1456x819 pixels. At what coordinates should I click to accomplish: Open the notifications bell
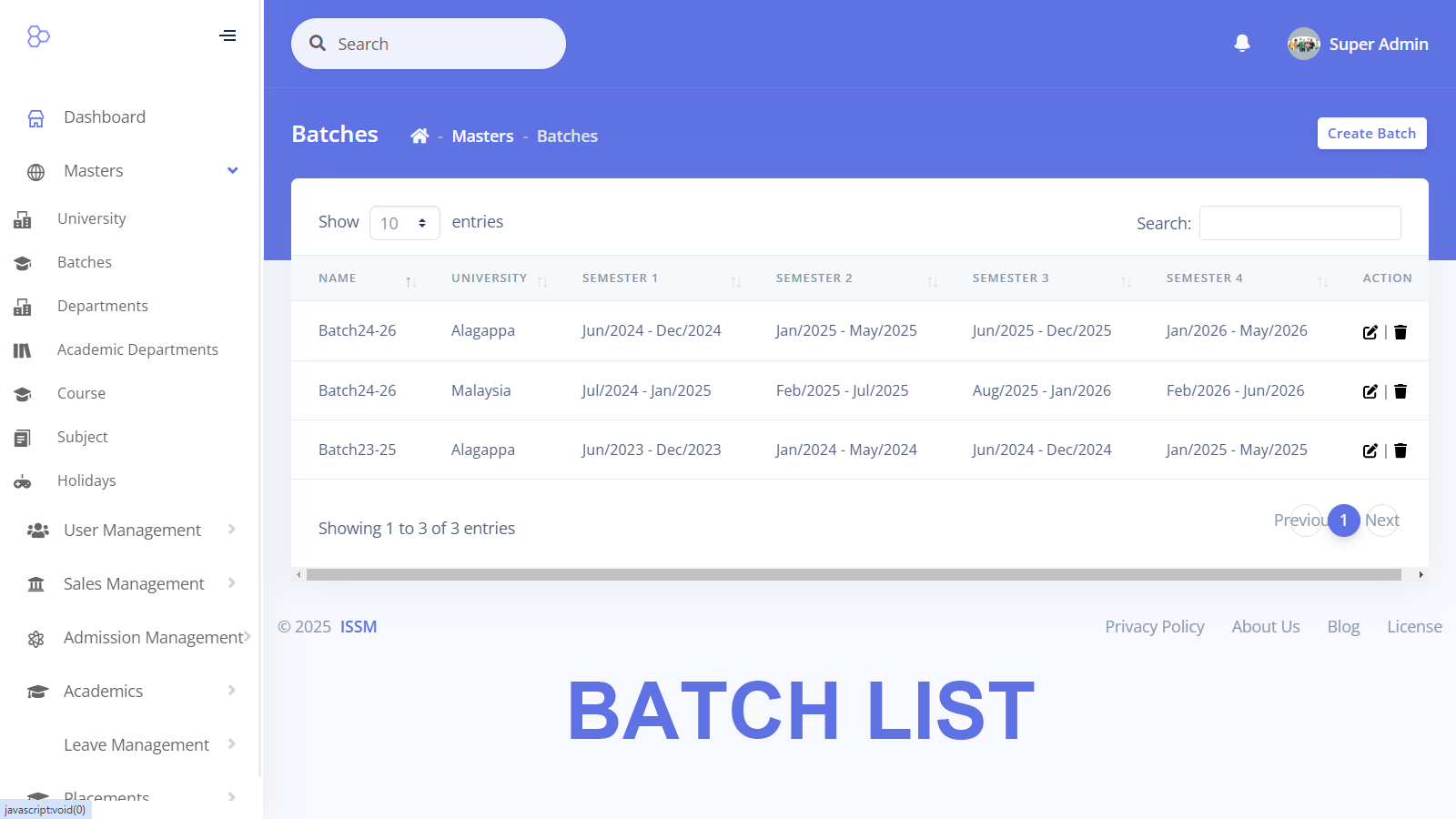coord(1242,44)
